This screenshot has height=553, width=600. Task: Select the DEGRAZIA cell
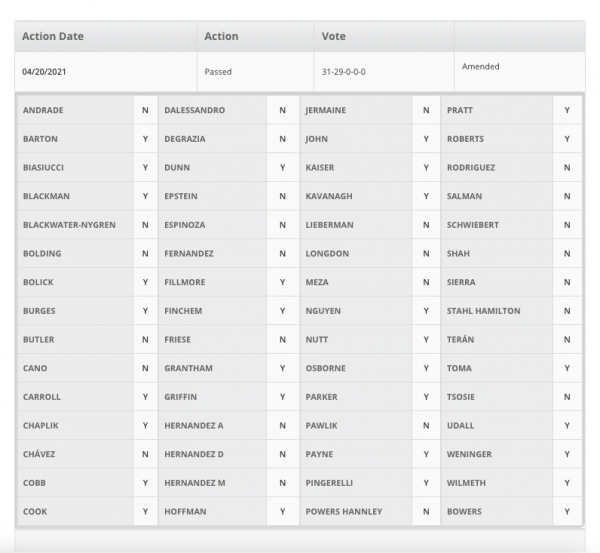point(213,139)
